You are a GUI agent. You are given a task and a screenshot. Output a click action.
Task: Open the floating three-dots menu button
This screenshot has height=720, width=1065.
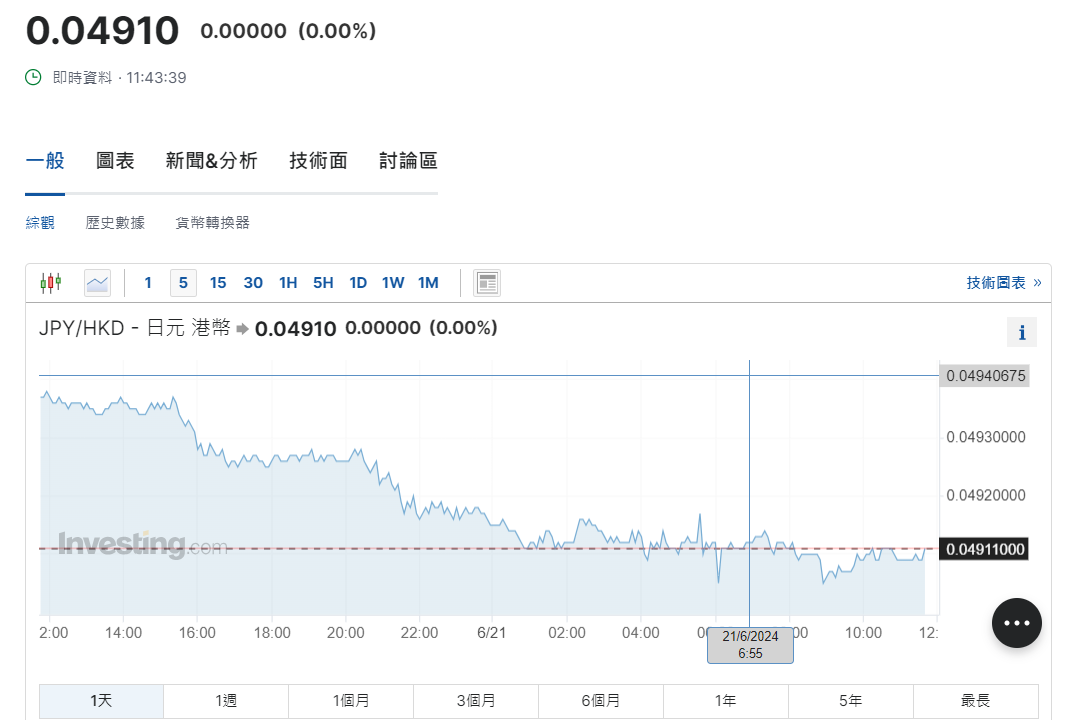click(x=1016, y=623)
